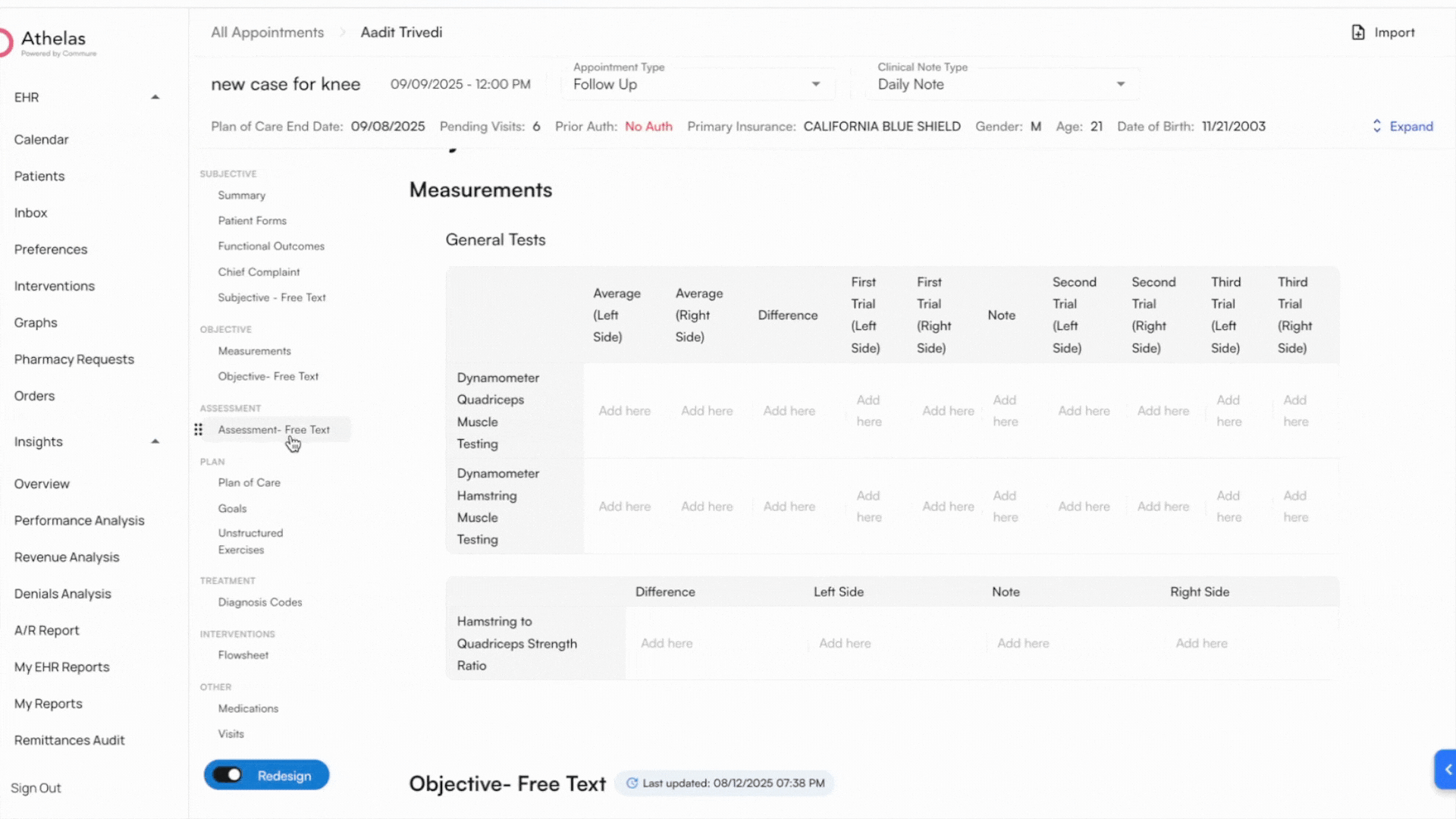Open the Appointment Type dropdown
Viewport: 1456px width, 819px height.
click(816, 84)
